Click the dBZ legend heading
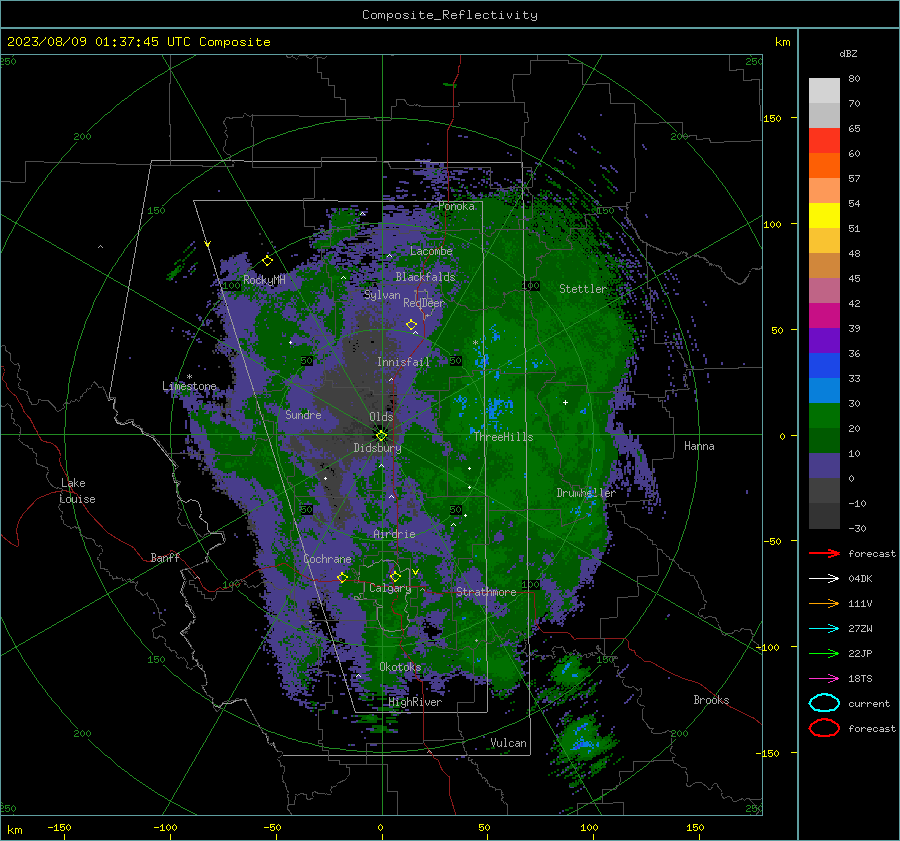 tap(848, 53)
